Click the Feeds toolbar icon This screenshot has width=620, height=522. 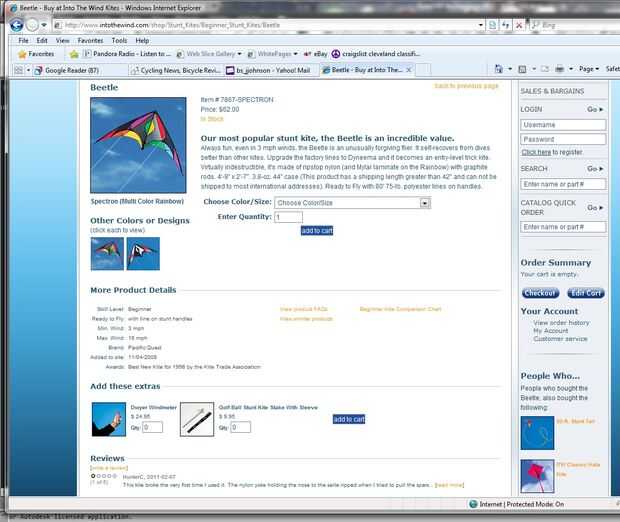pos(522,69)
